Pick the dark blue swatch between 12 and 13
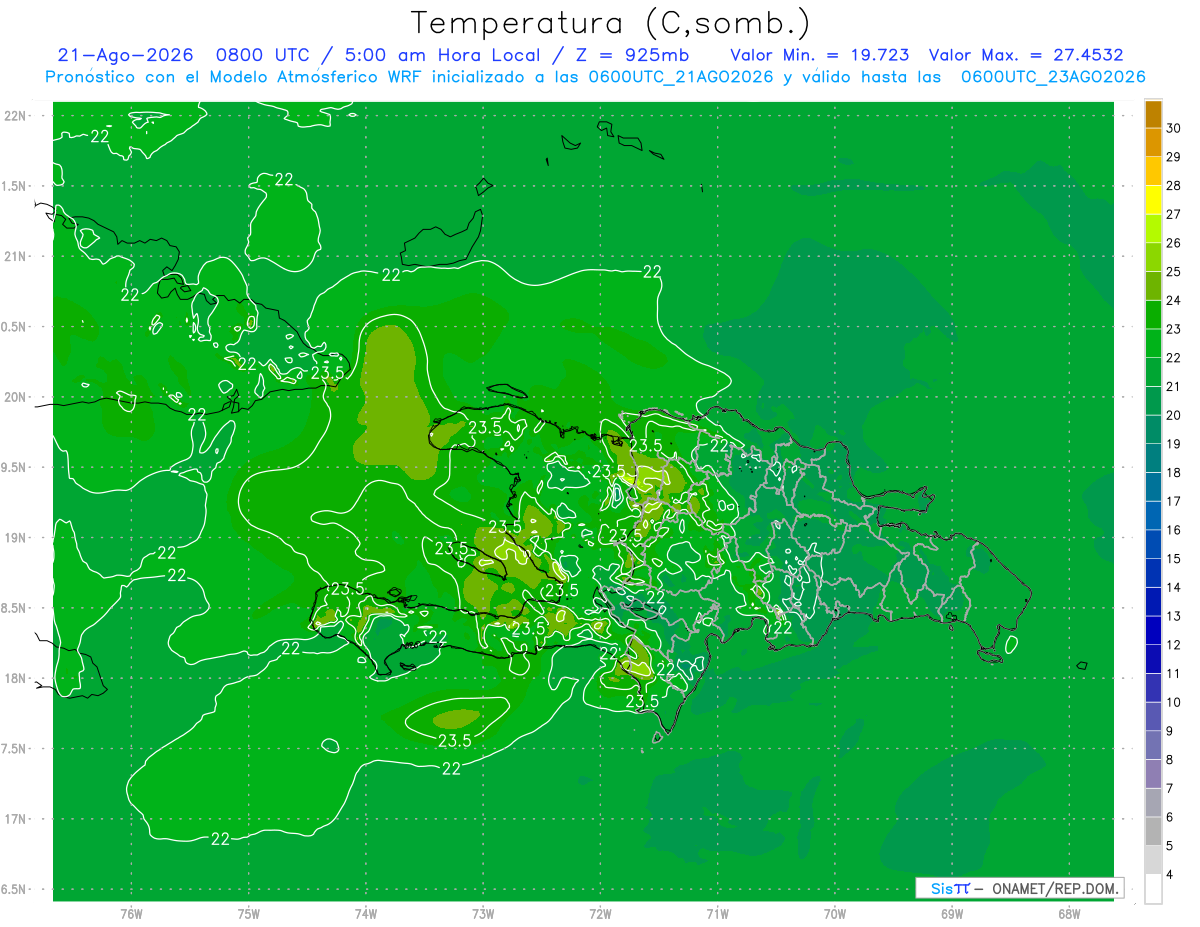 coord(1153,630)
